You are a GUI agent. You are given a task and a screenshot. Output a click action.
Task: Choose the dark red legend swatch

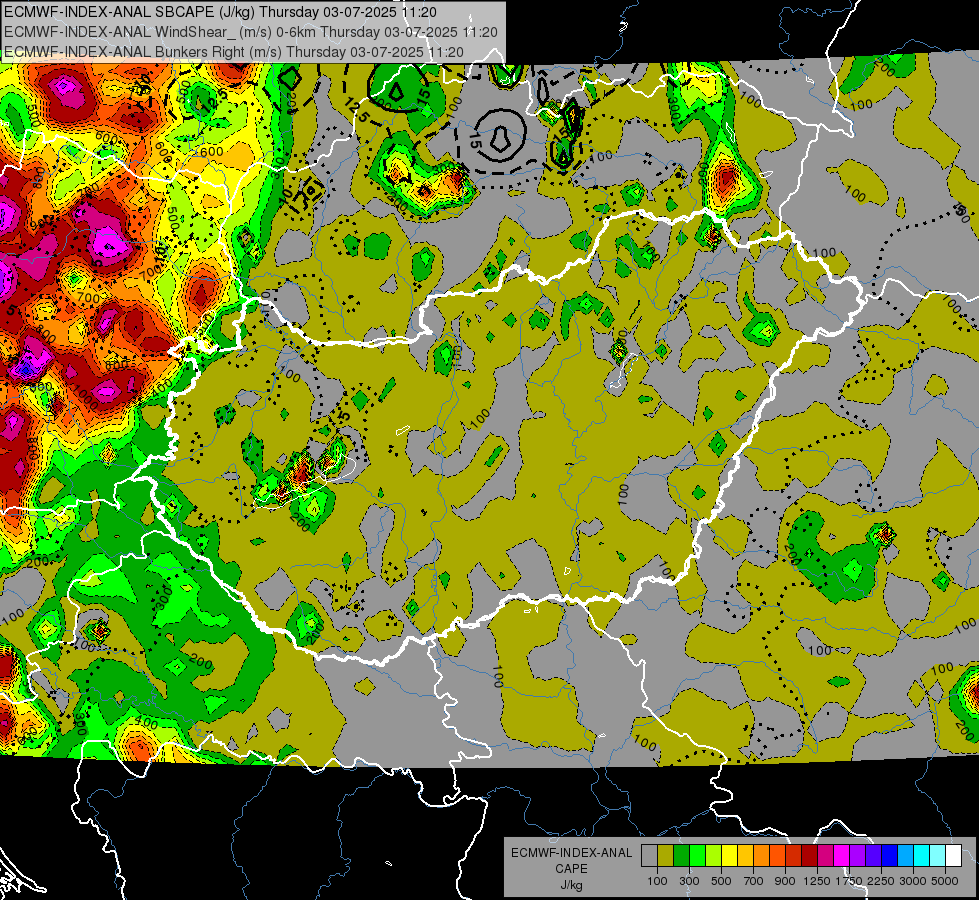(x=810, y=855)
